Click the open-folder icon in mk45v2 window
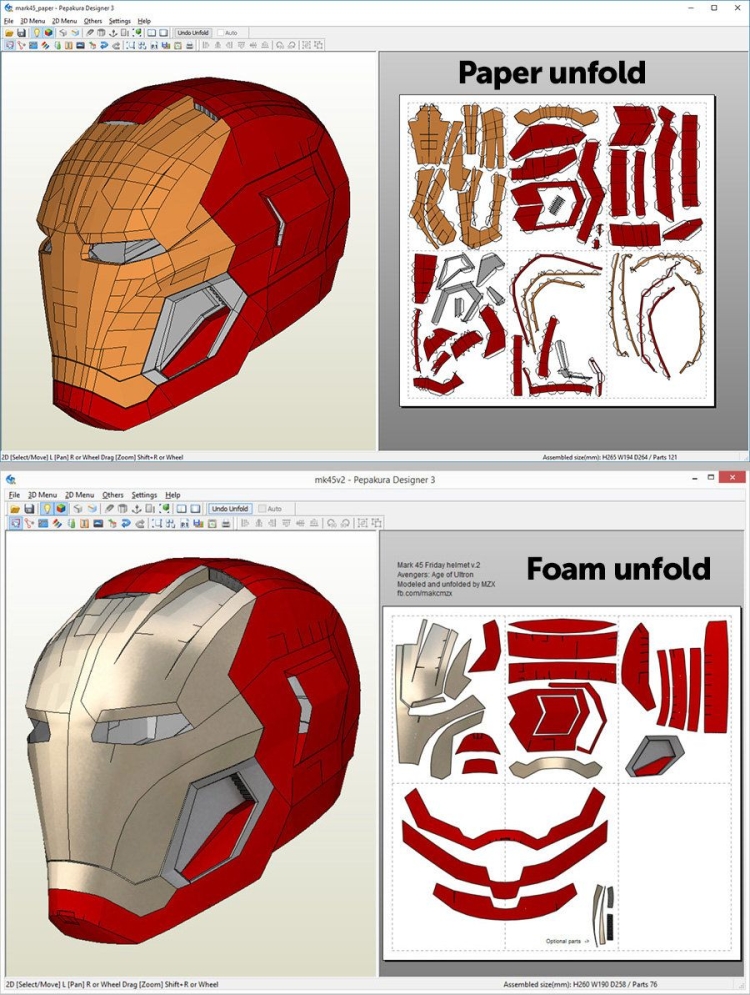750x995 pixels. [x=15, y=508]
